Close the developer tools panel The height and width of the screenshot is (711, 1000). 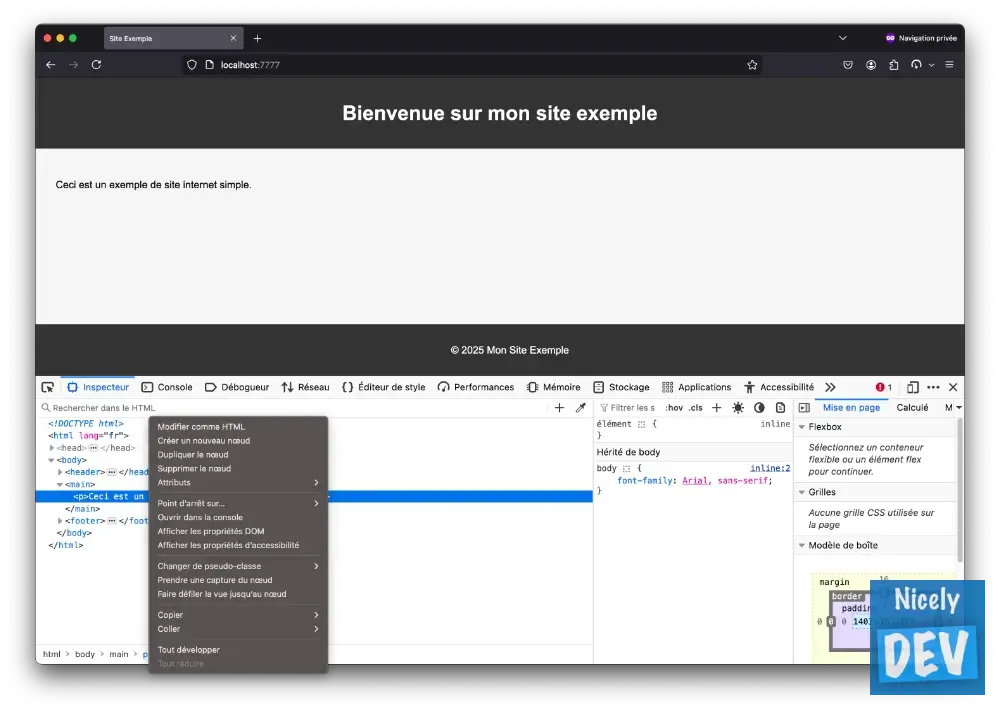[x=953, y=387]
